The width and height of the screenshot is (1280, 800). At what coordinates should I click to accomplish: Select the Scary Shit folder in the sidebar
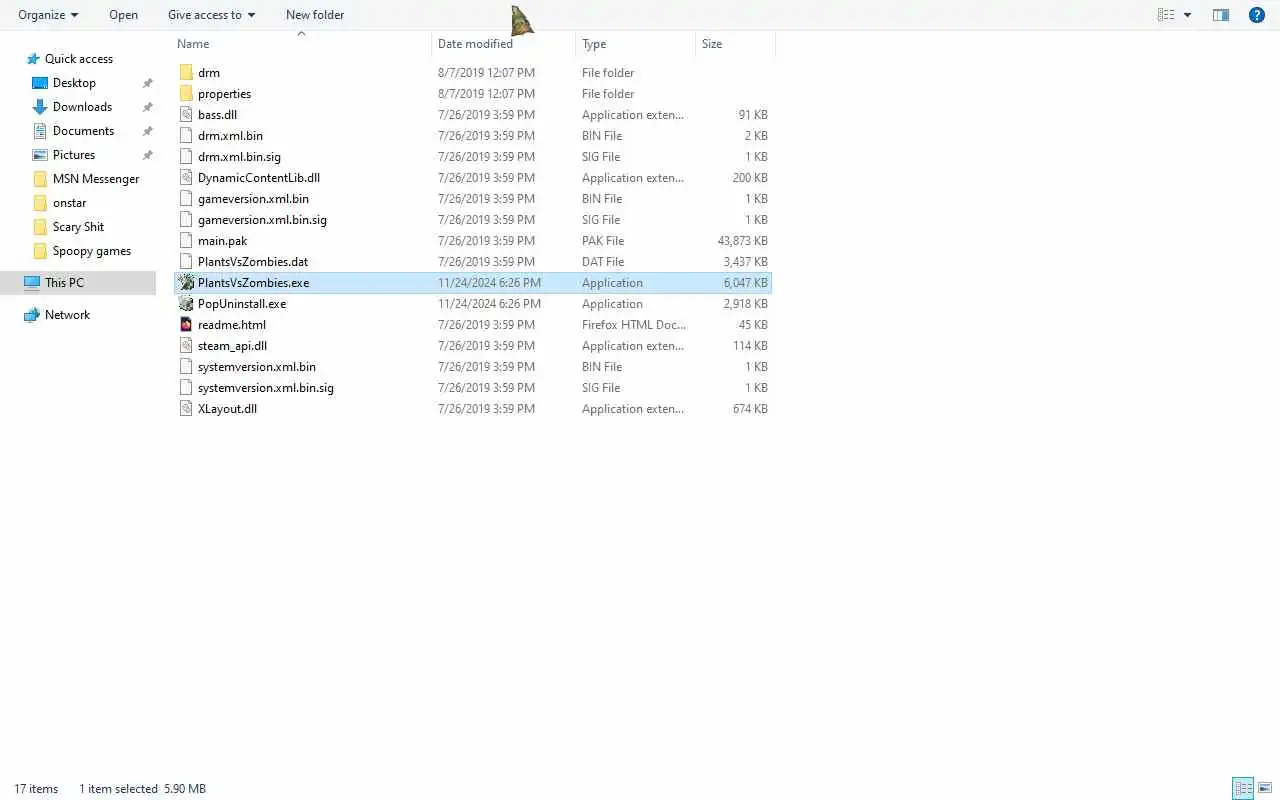[78, 227]
